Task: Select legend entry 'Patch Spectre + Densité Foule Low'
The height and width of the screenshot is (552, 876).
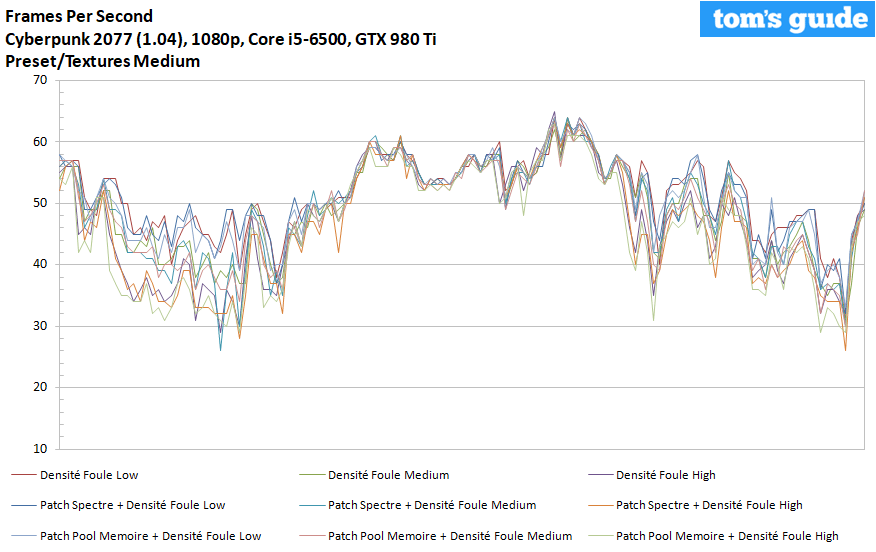Action: click(132, 505)
